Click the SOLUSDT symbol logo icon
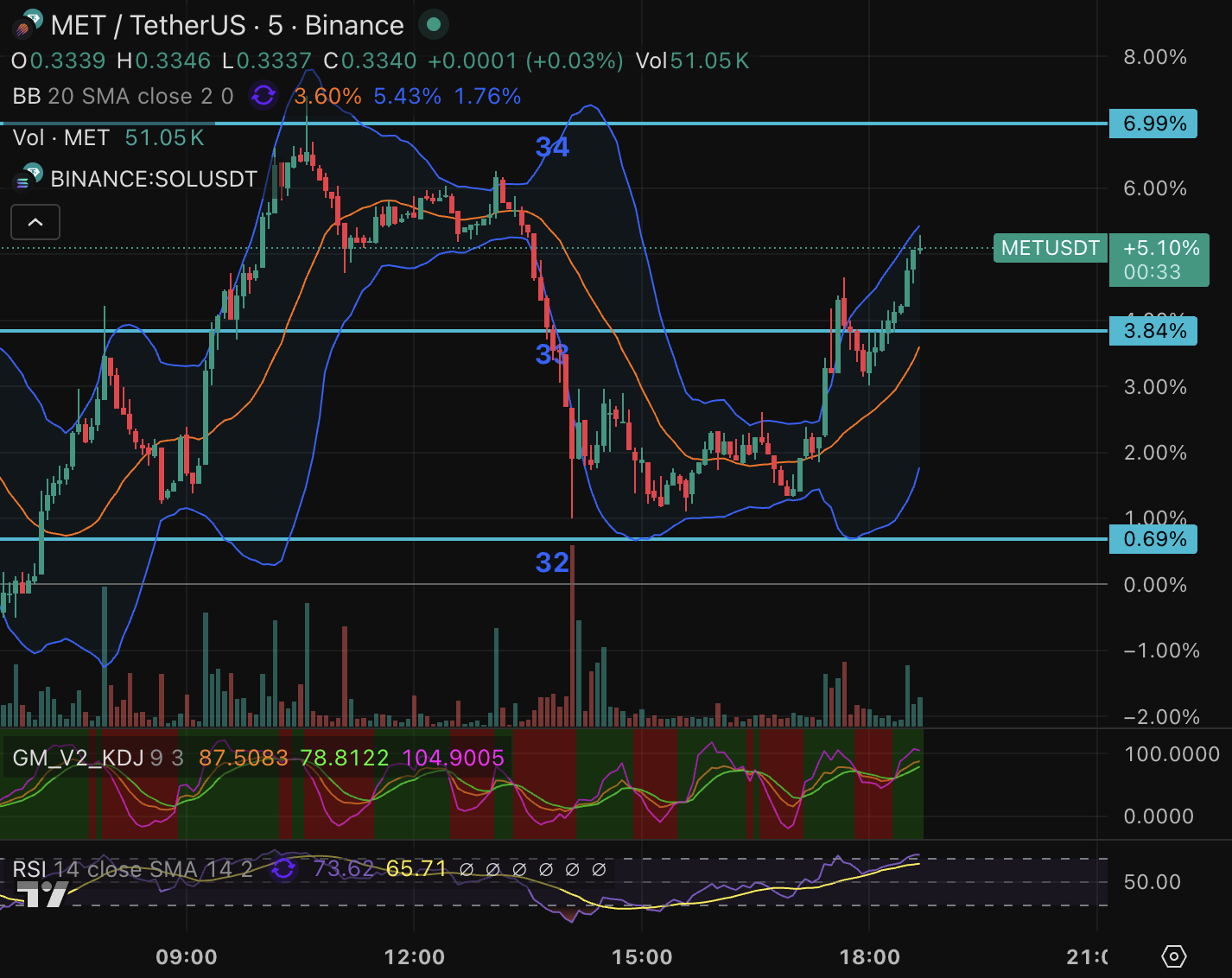 pyautogui.click(x=27, y=178)
